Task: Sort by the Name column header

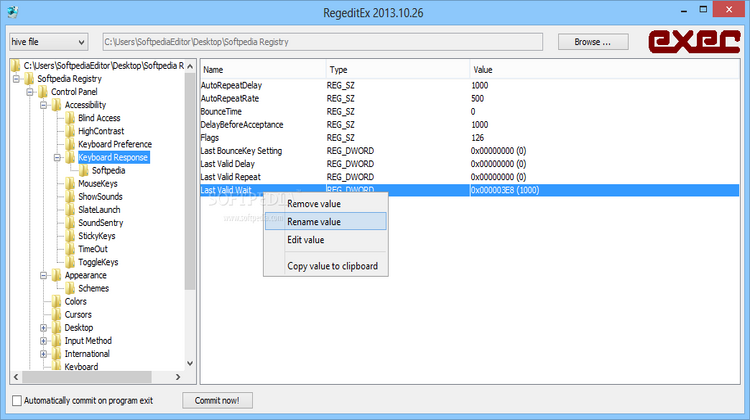Action: coord(263,70)
